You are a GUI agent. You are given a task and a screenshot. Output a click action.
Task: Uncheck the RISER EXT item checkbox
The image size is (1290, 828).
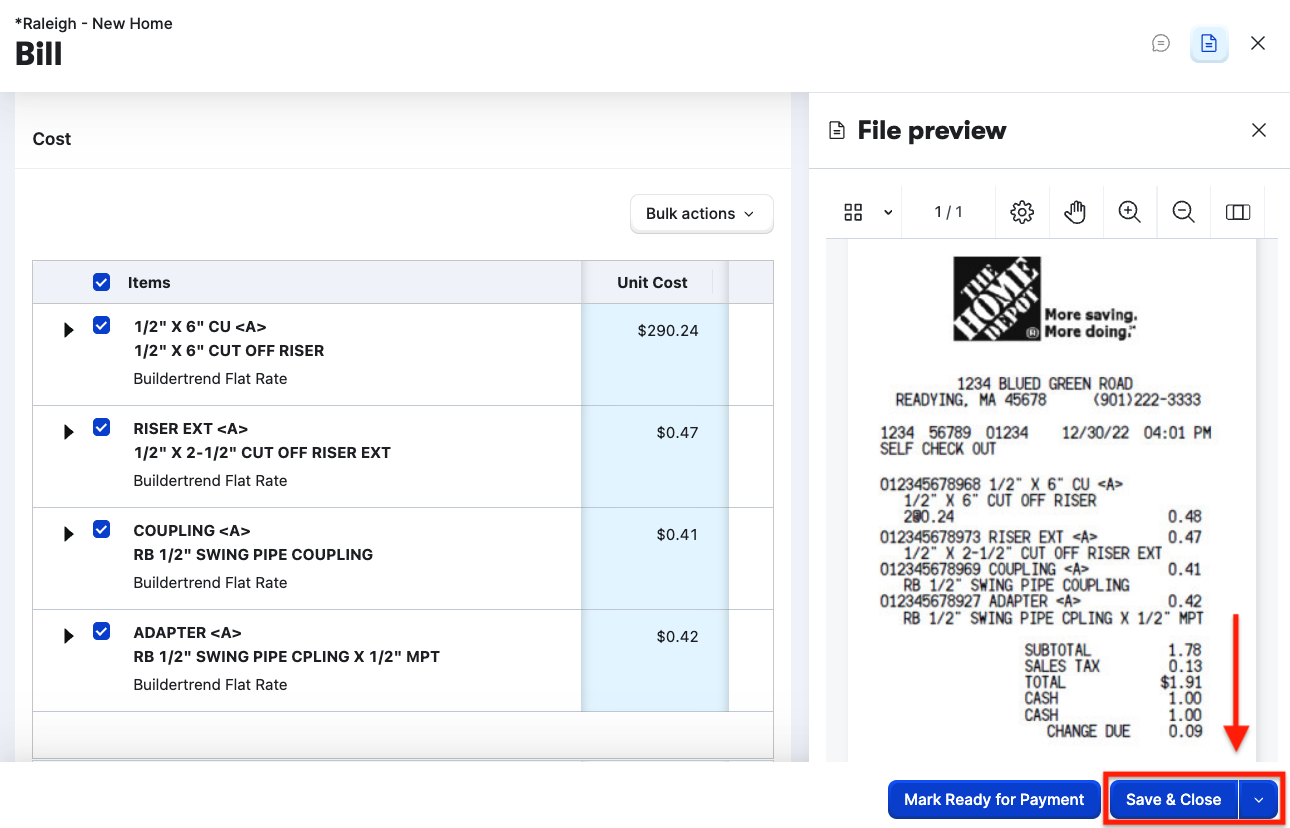pyautogui.click(x=101, y=427)
